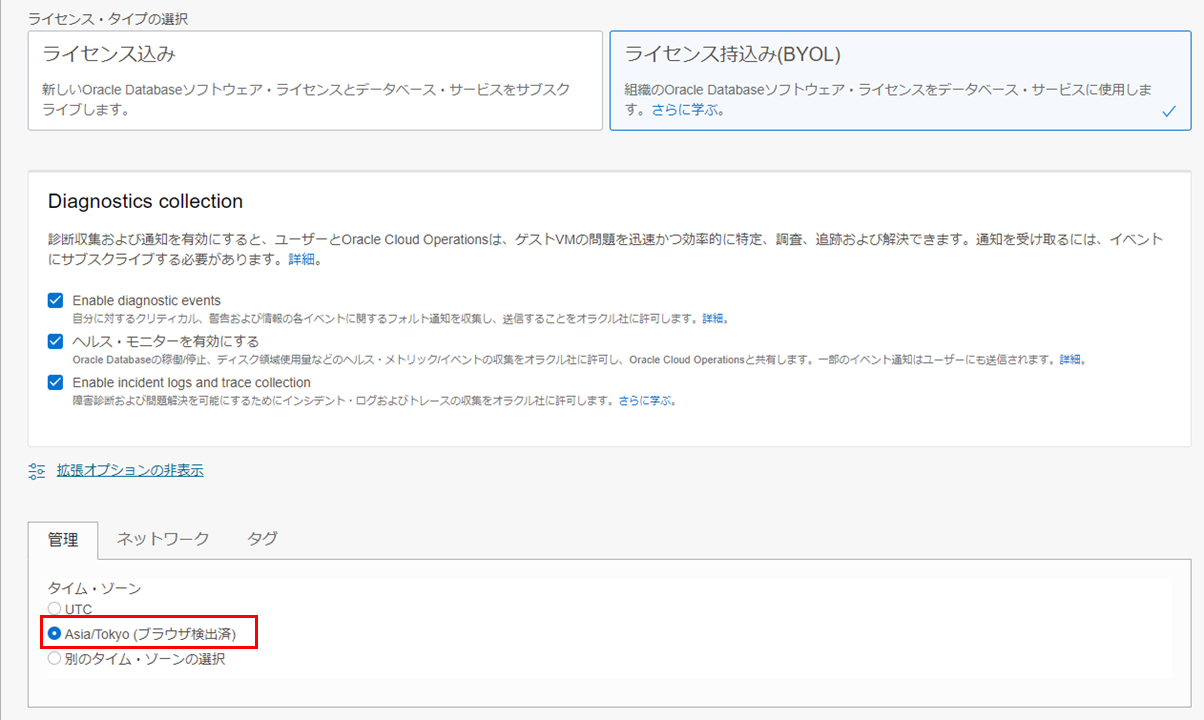Switch to the 管理 tab

tap(63, 539)
